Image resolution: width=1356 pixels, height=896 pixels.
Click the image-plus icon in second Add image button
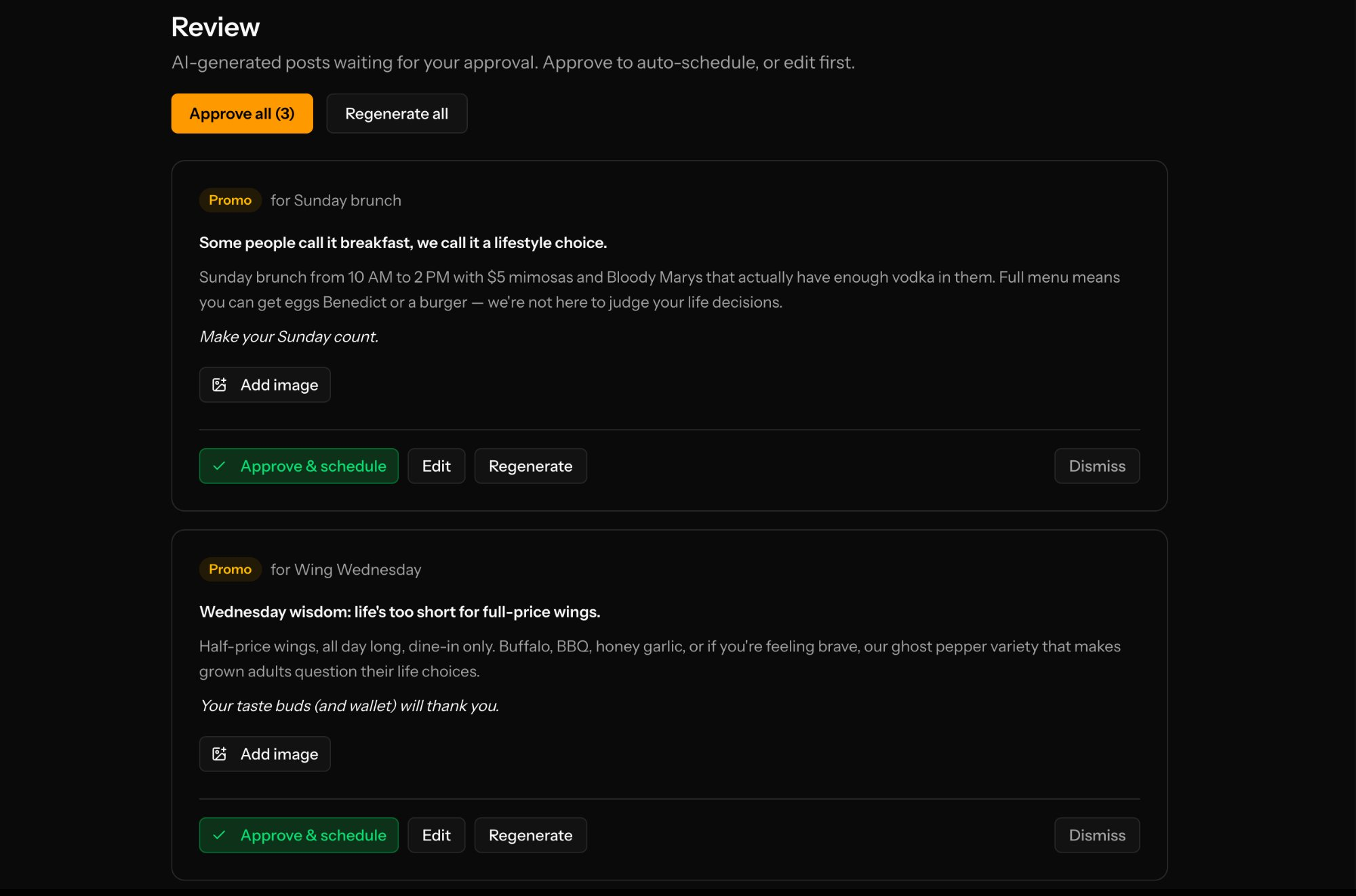(x=219, y=754)
